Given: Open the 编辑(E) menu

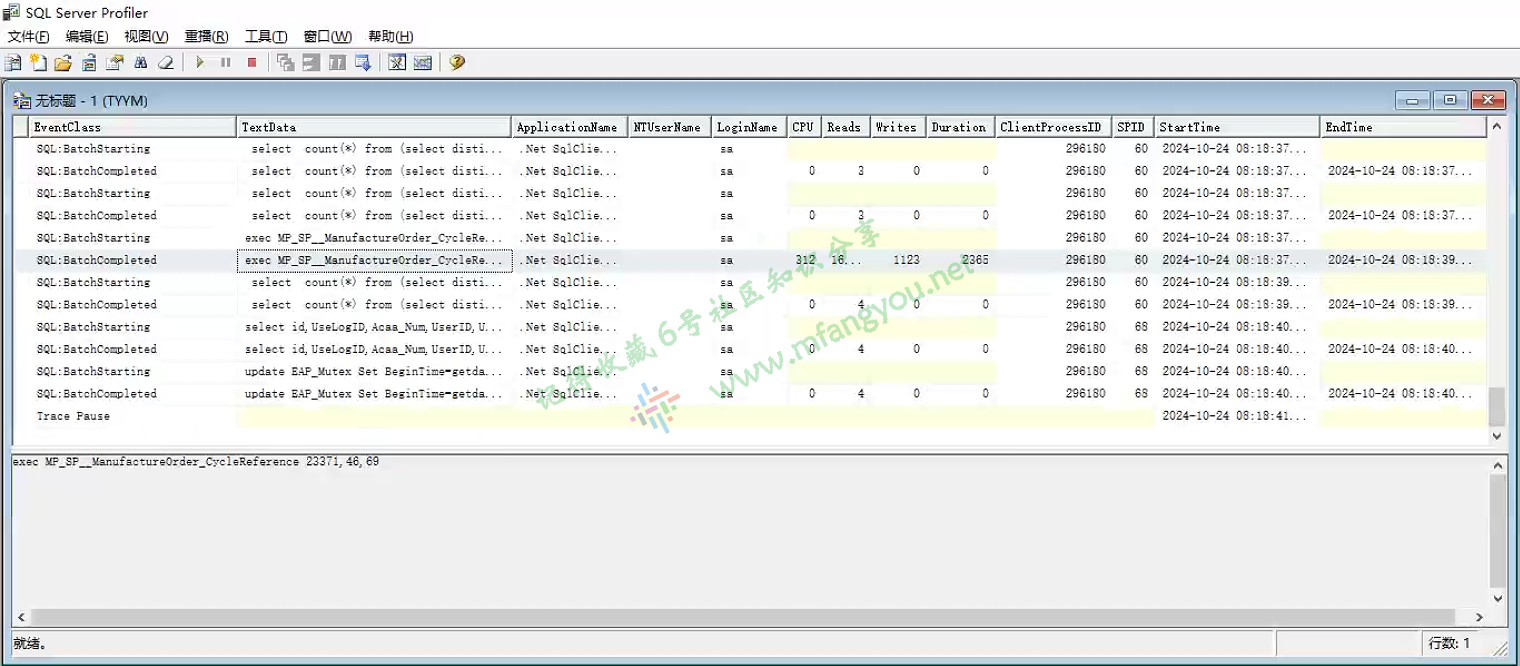Looking at the screenshot, I should [87, 36].
